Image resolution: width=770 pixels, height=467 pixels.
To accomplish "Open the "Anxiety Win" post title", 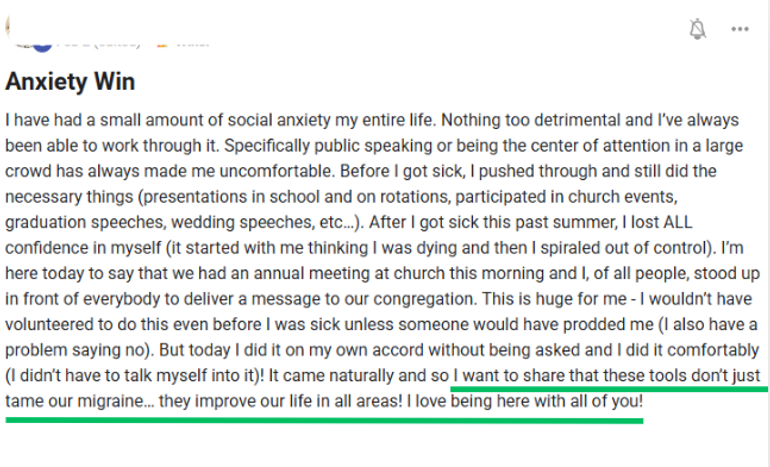I will [x=70, y=81].
